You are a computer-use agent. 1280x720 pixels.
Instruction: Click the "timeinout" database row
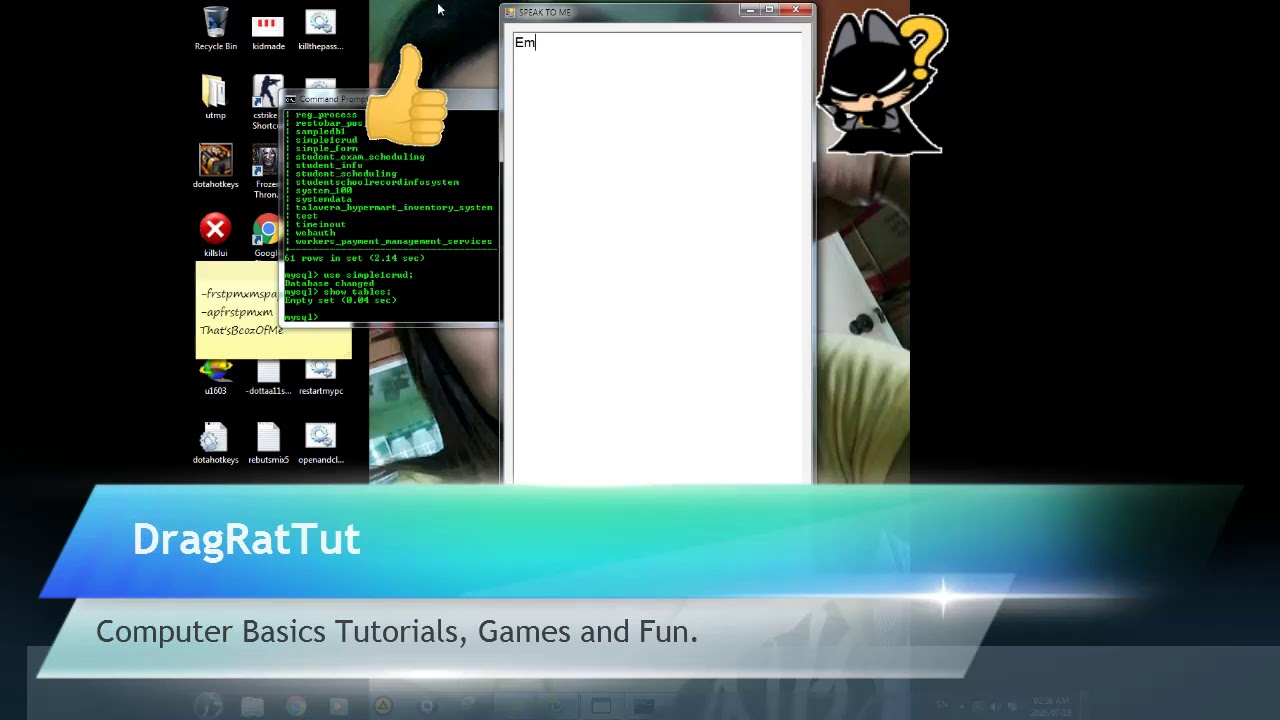(x=320, y=224)
